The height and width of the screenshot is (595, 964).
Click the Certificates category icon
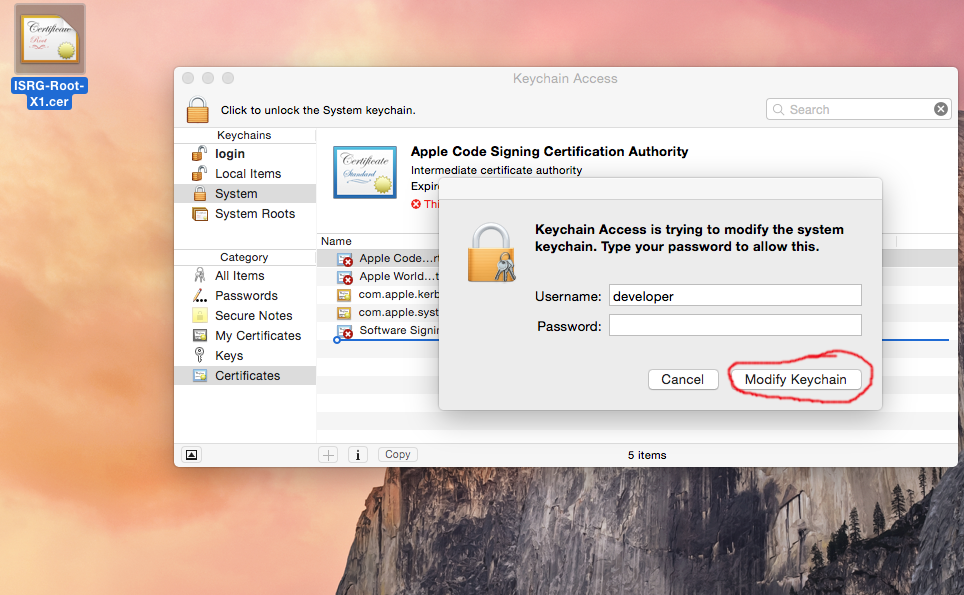point(200,376)
